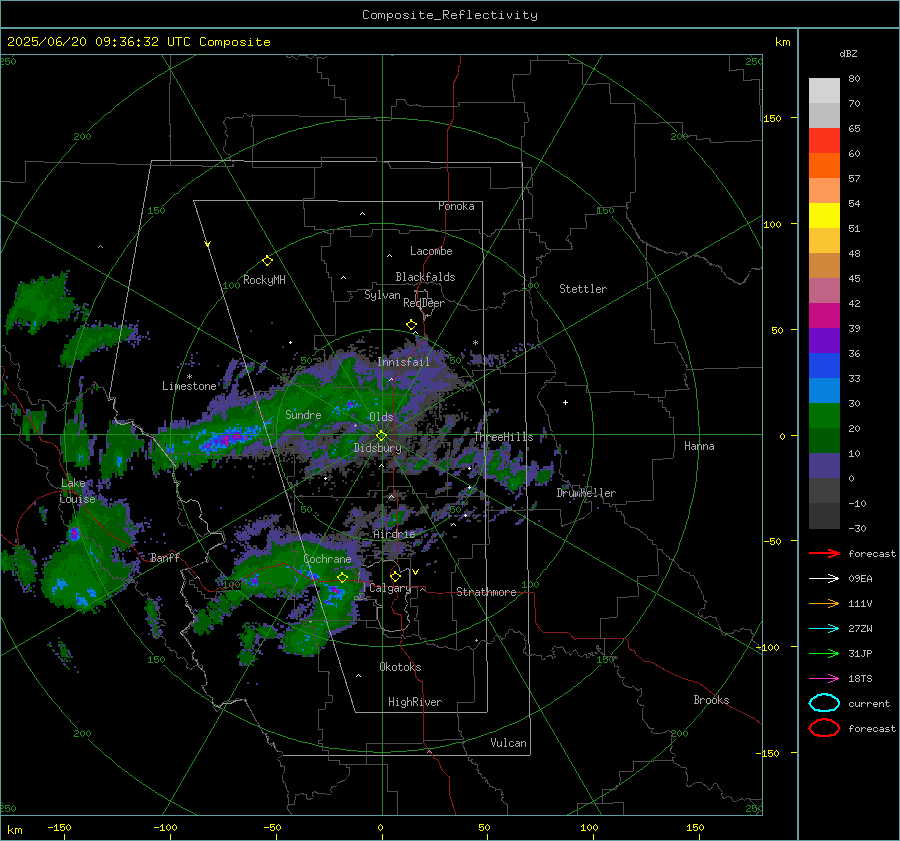This screenshot has height=841, width=900.
Task: Select the 36 dBZ blue color swatch
Action: click(x=824, y=365)
